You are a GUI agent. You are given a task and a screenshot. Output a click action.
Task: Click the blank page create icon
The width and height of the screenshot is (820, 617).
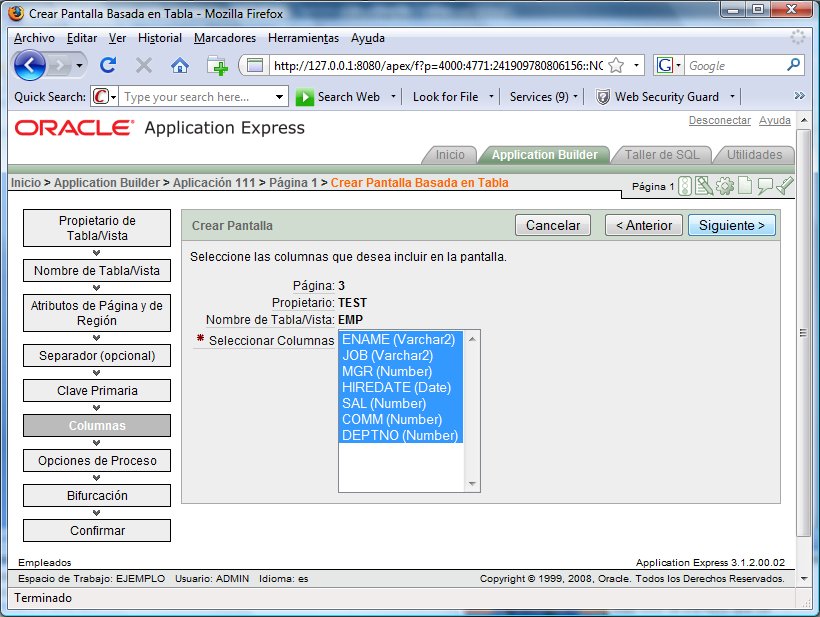pos(745,186)
